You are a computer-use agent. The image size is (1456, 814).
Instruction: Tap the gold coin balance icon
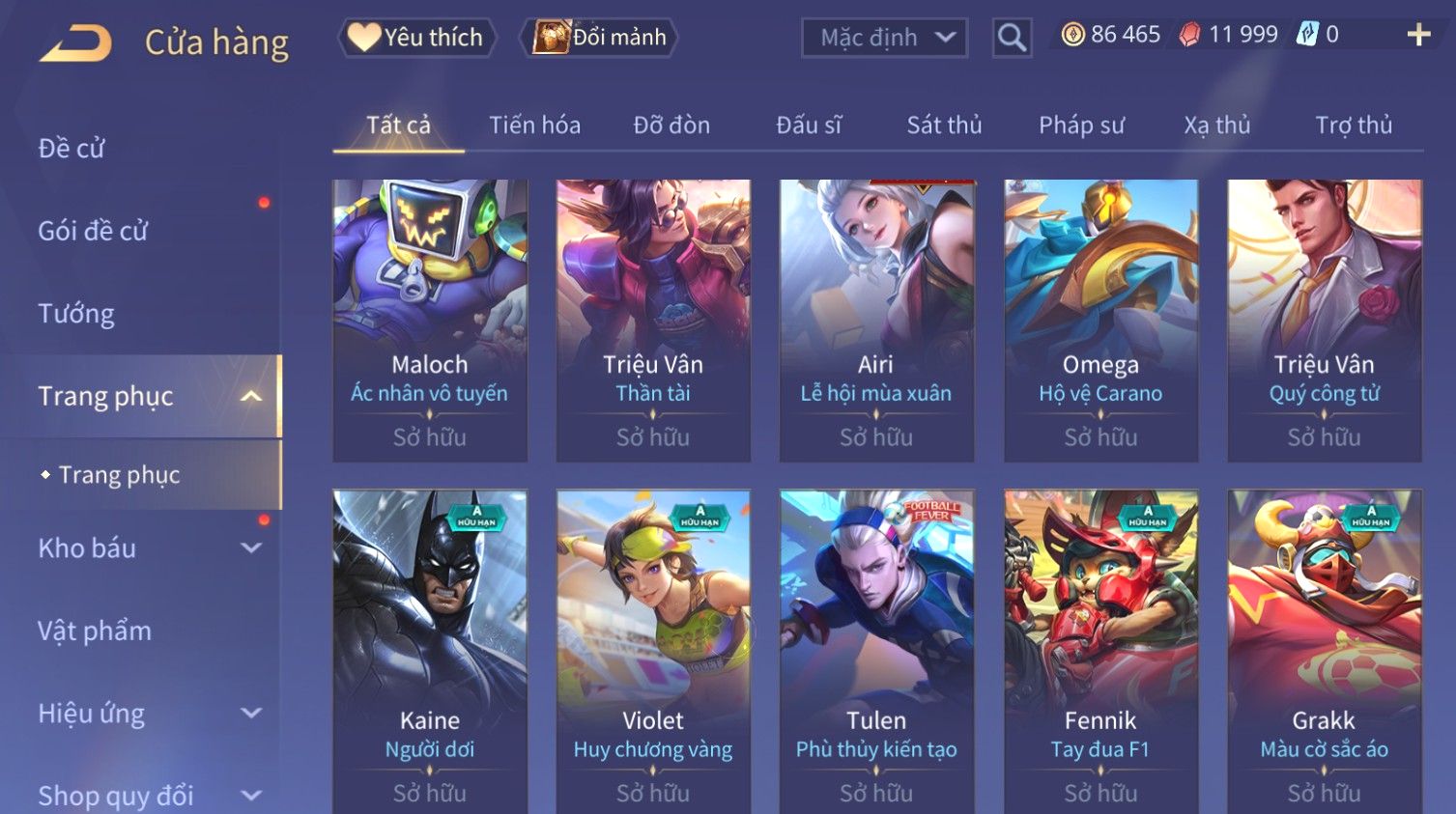point(1072,35)
